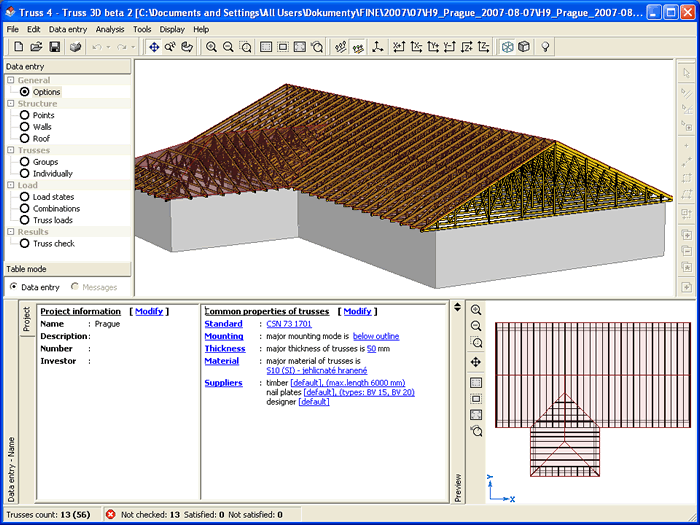
Task: Click Modify next to Project information
Action: pyautogui.click(x=148, y=312)
